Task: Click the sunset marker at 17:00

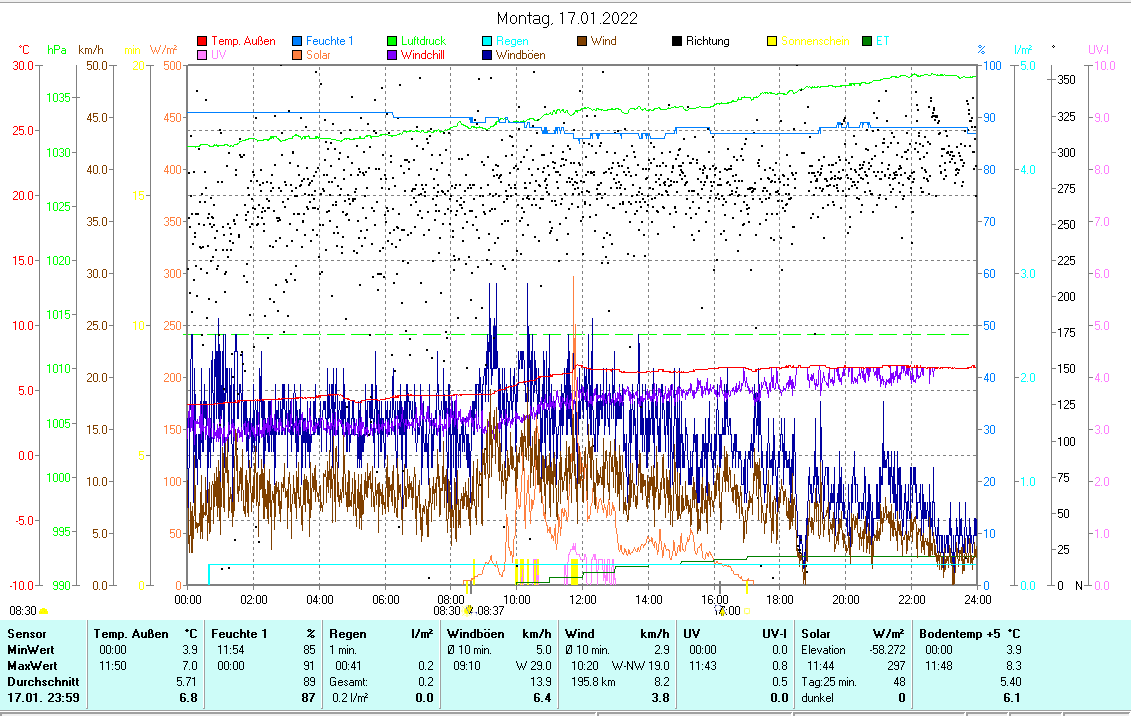Action: pos(722,611)
